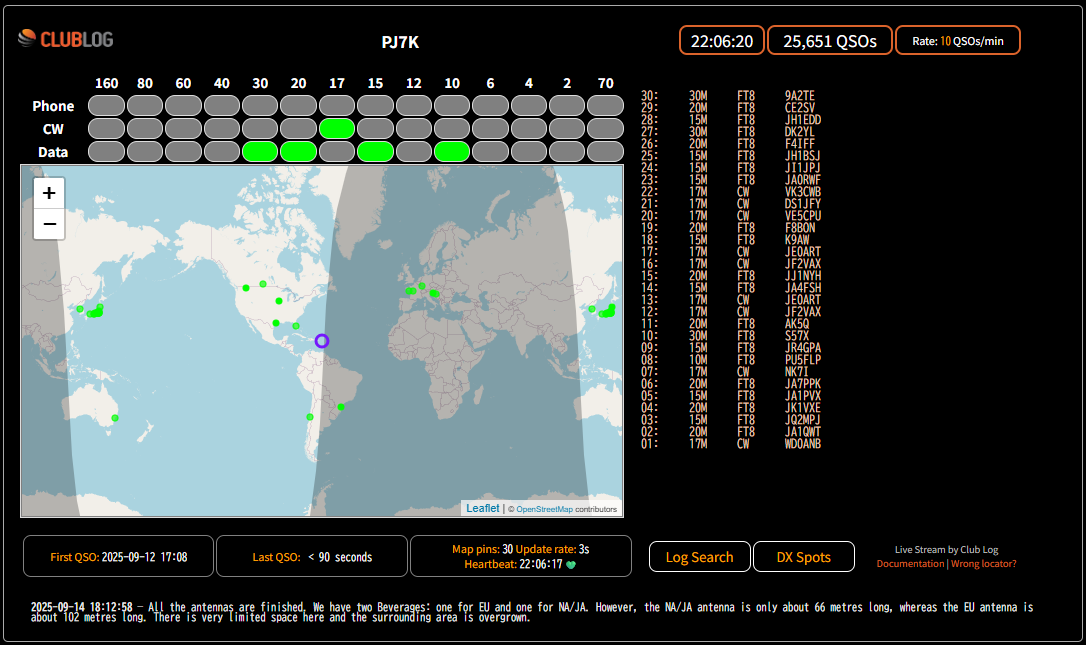Click the 15m Data green band indicator
Screen dimensions: 1086x645
[x=375, y=151]
